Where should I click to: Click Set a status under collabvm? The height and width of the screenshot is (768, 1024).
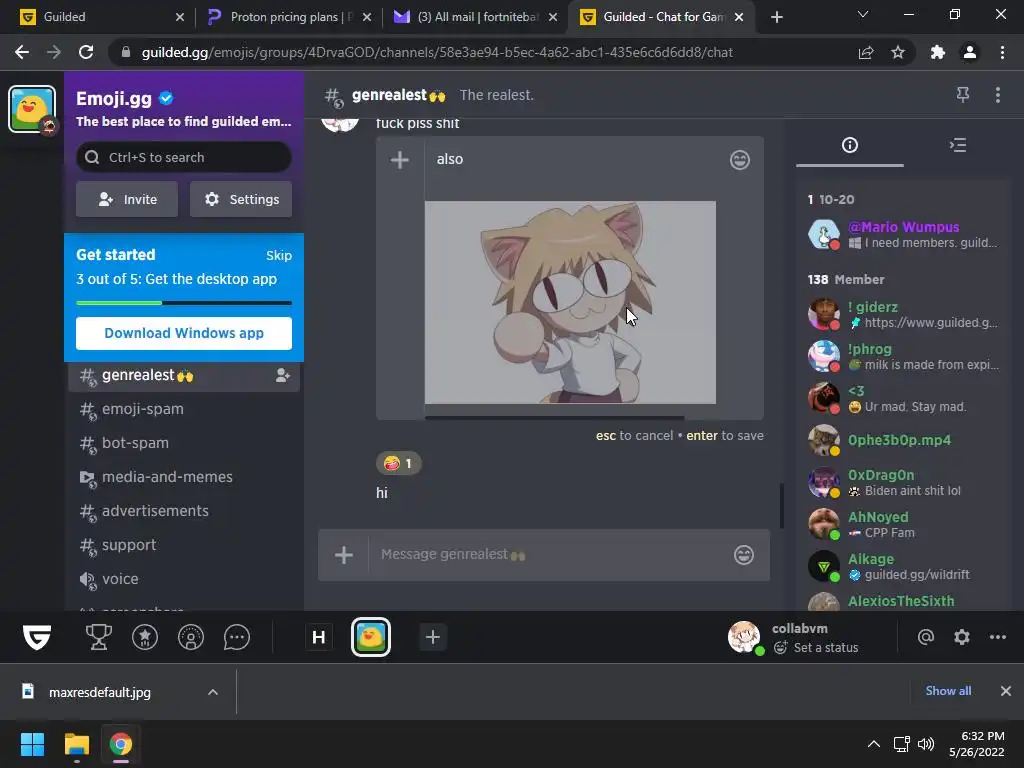click(816, 648)
